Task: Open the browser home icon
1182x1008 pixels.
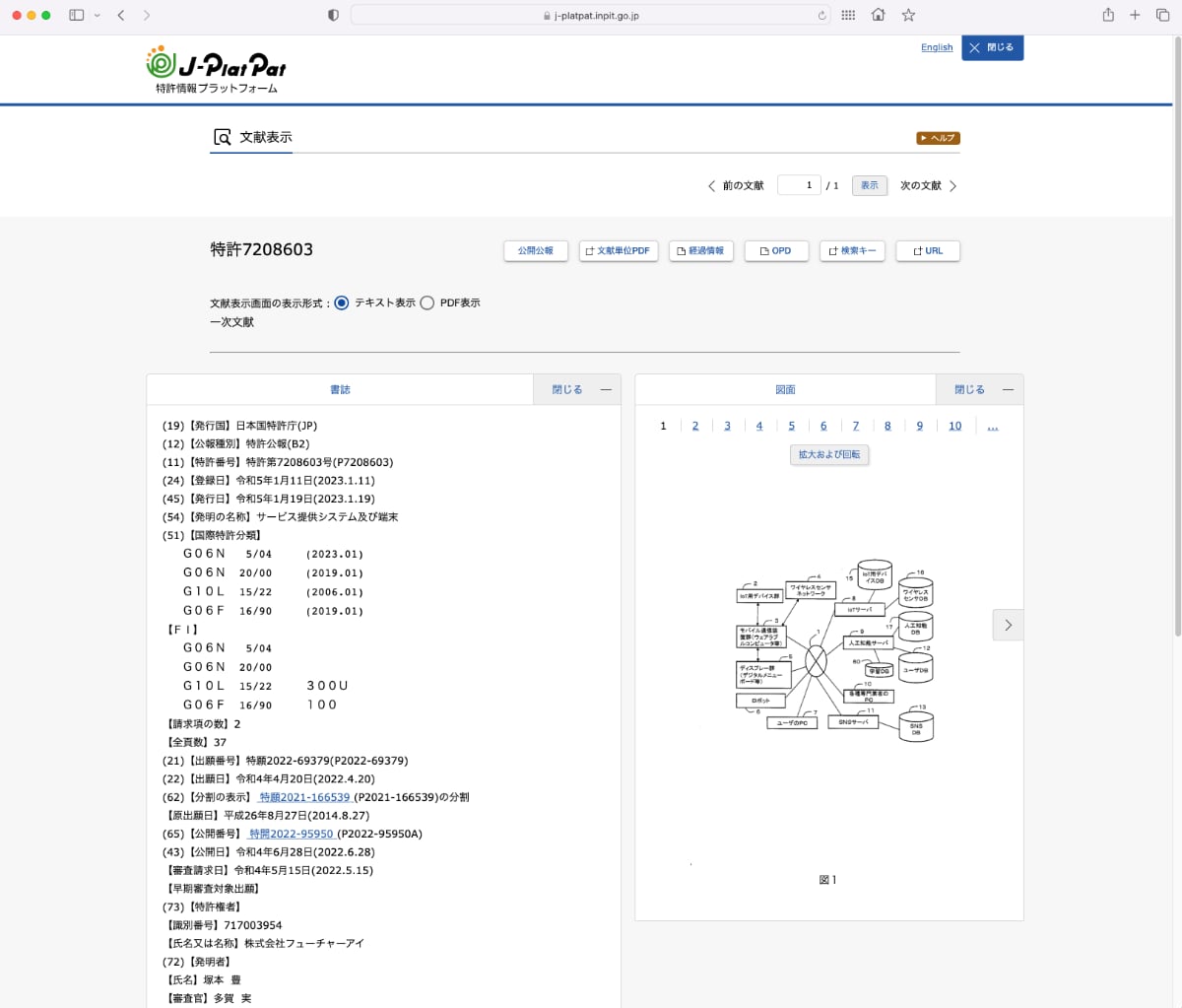Action: tap(878, 15)
